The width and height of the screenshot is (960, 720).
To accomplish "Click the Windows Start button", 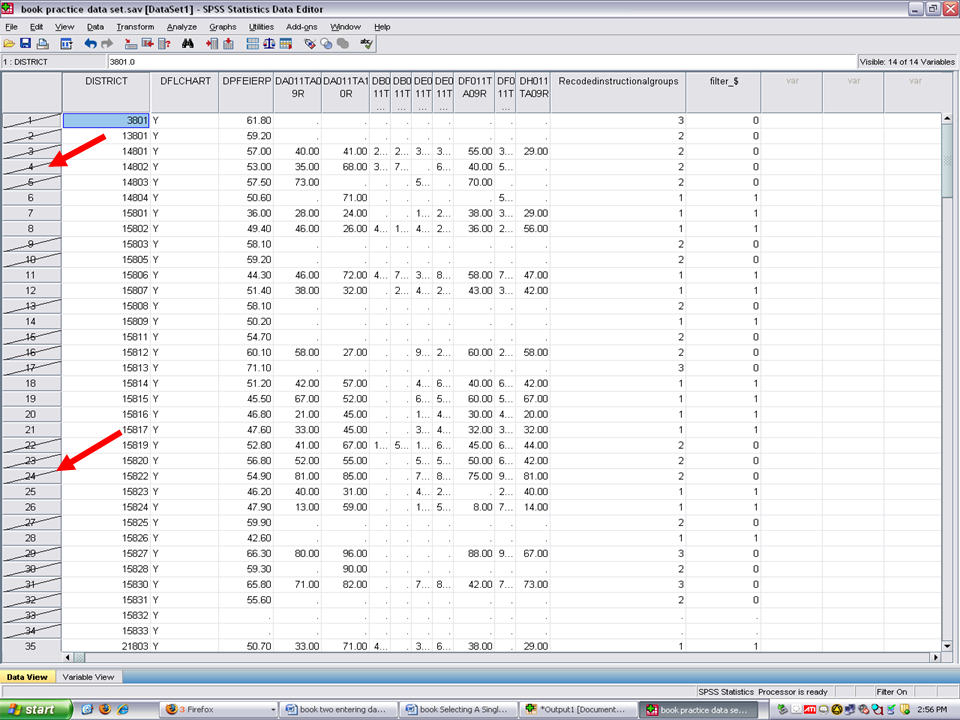I will [x=36, y=709].
